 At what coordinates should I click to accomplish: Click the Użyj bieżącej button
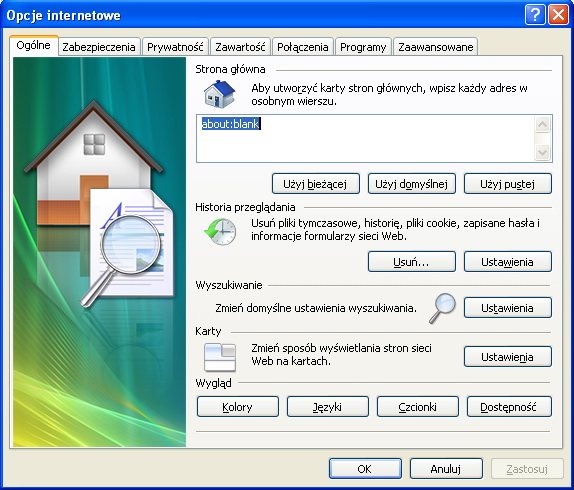(316, 184)
